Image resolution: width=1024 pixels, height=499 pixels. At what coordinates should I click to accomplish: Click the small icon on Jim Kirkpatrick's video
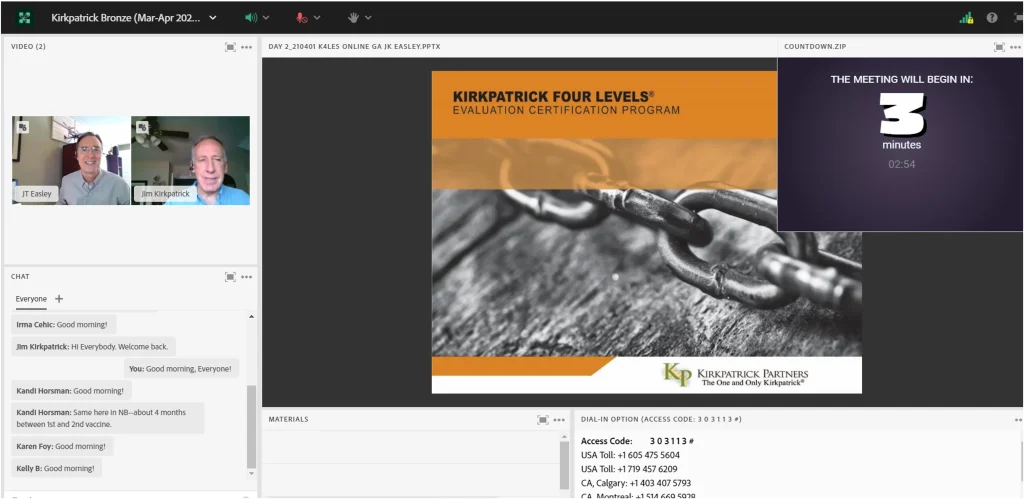tap(142, 127)
